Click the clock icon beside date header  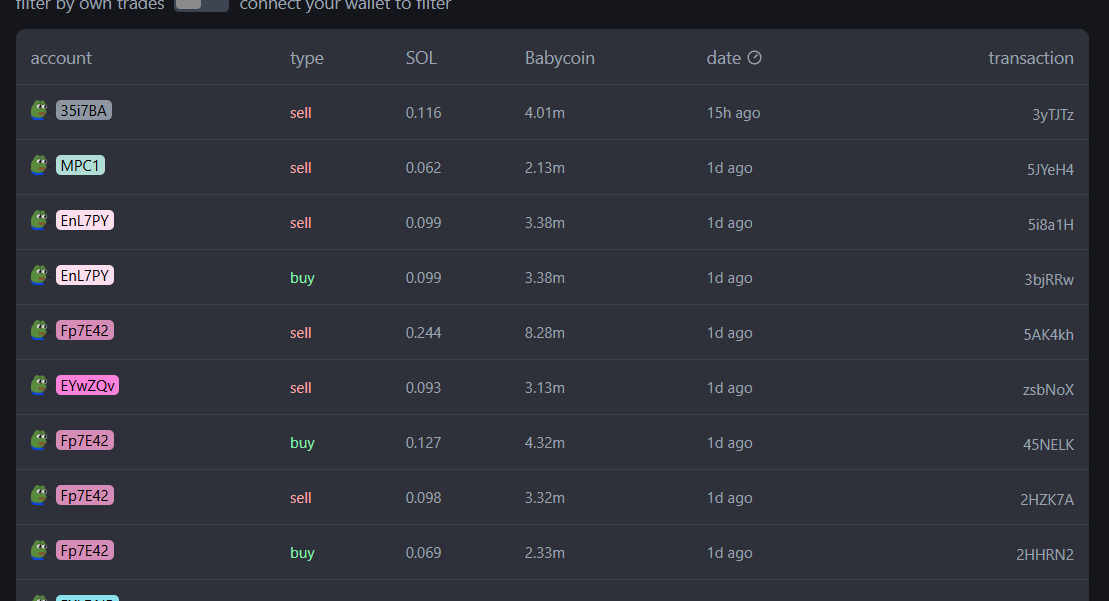coord(755,58)
